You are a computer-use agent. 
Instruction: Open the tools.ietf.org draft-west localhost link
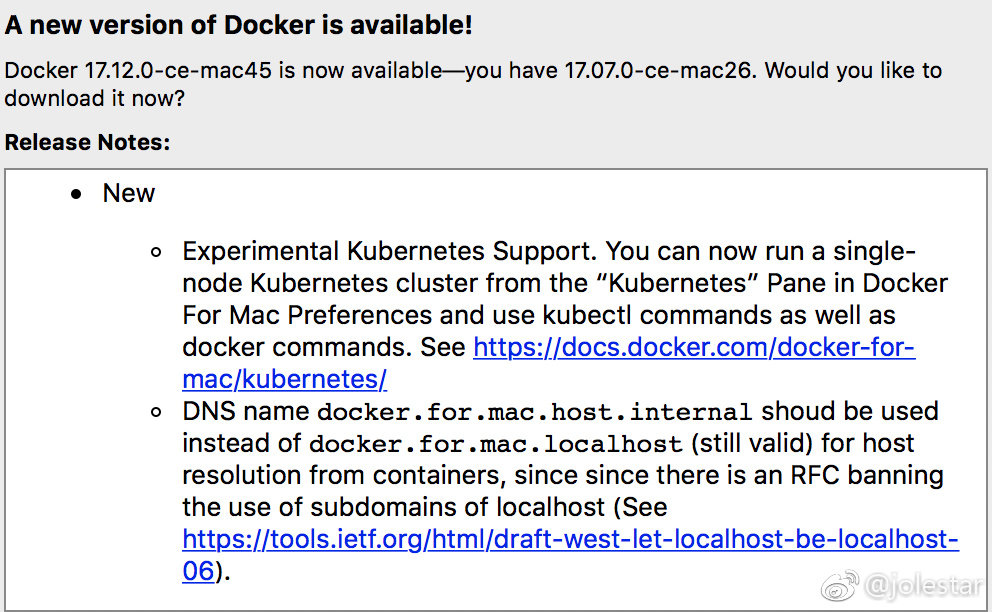tap(571, 539)
